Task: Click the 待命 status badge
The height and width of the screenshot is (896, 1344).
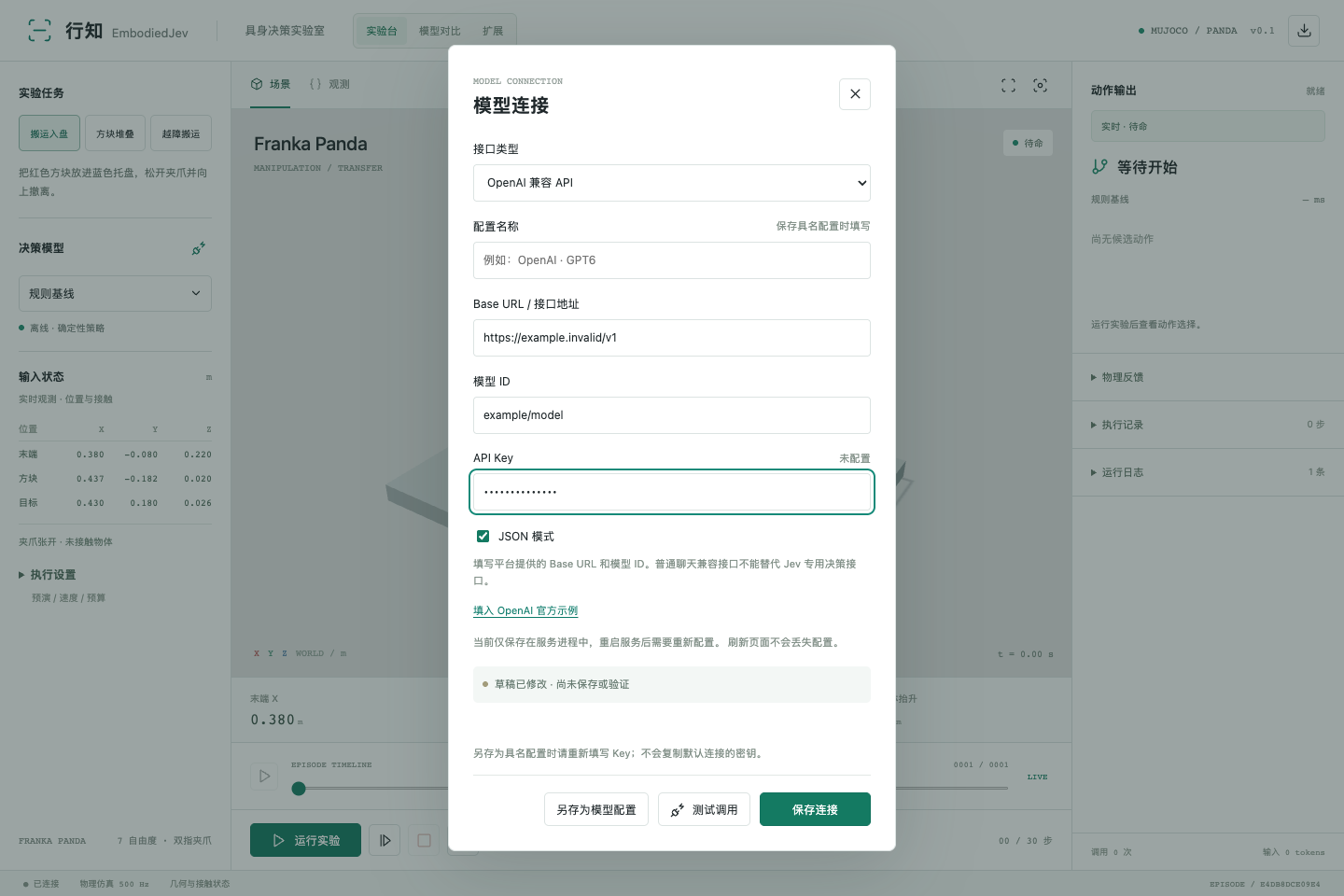Action: tap(1028, 143)
